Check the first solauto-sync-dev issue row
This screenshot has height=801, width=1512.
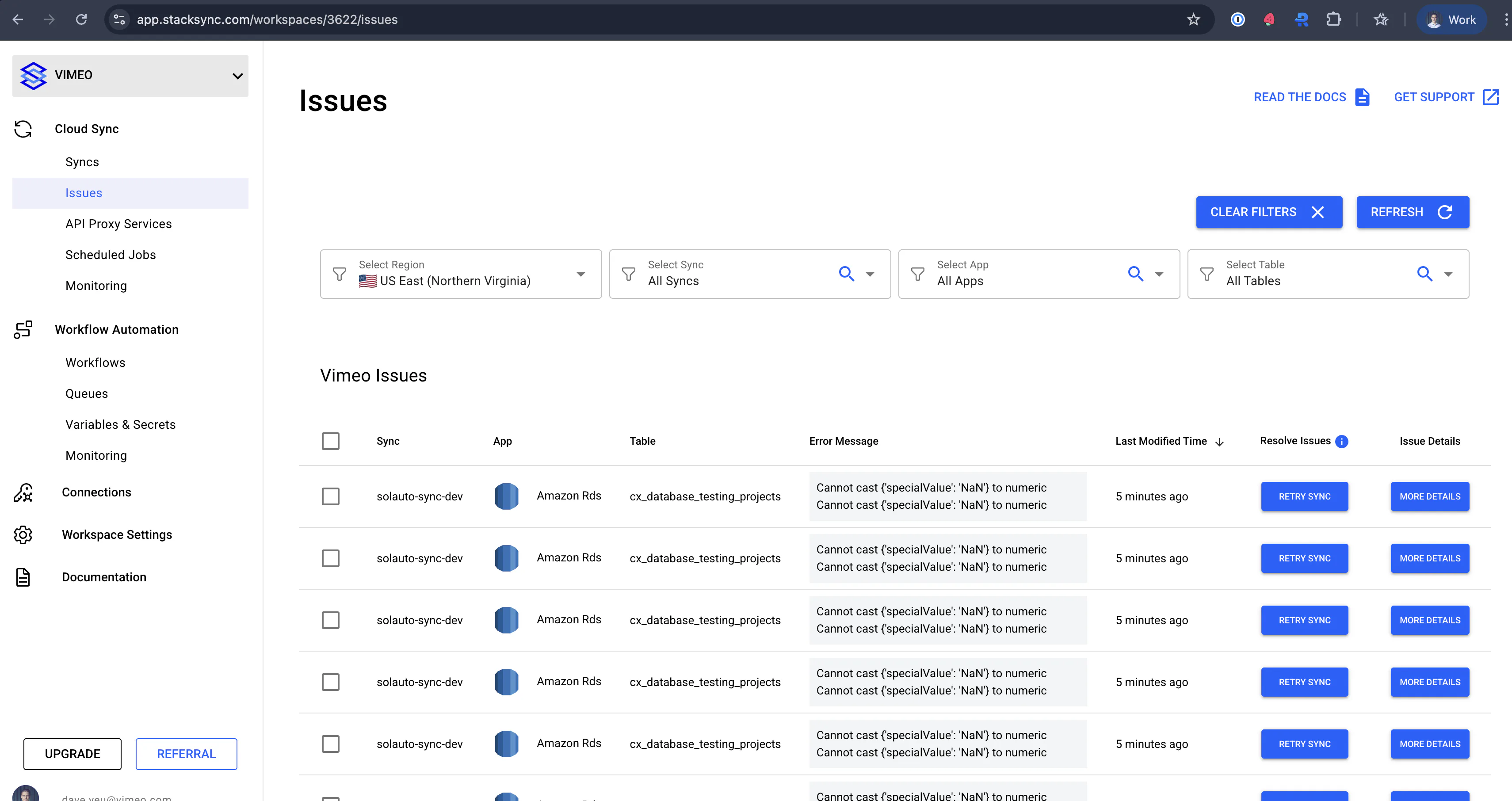point(330,496)
